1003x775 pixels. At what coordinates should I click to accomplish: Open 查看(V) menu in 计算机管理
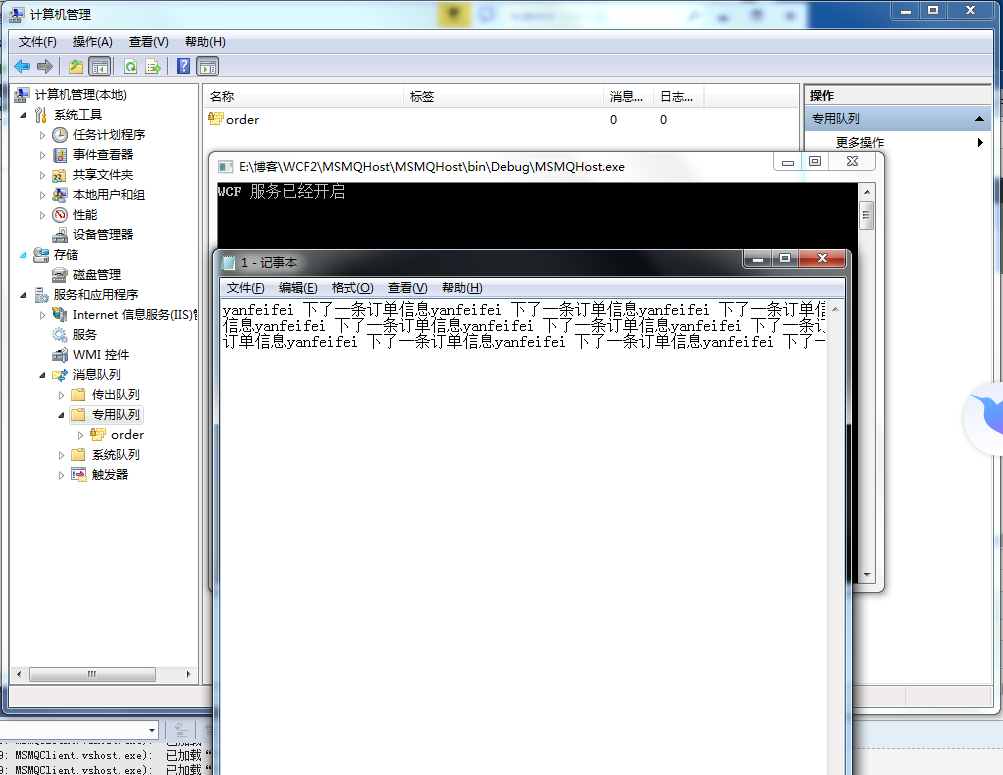148,42
